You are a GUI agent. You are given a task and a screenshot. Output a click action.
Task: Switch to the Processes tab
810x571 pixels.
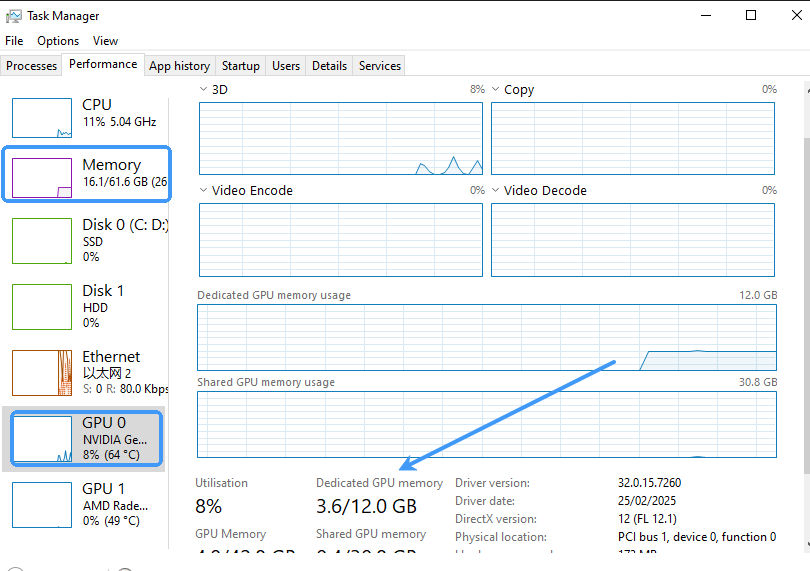tap(32, 66)
